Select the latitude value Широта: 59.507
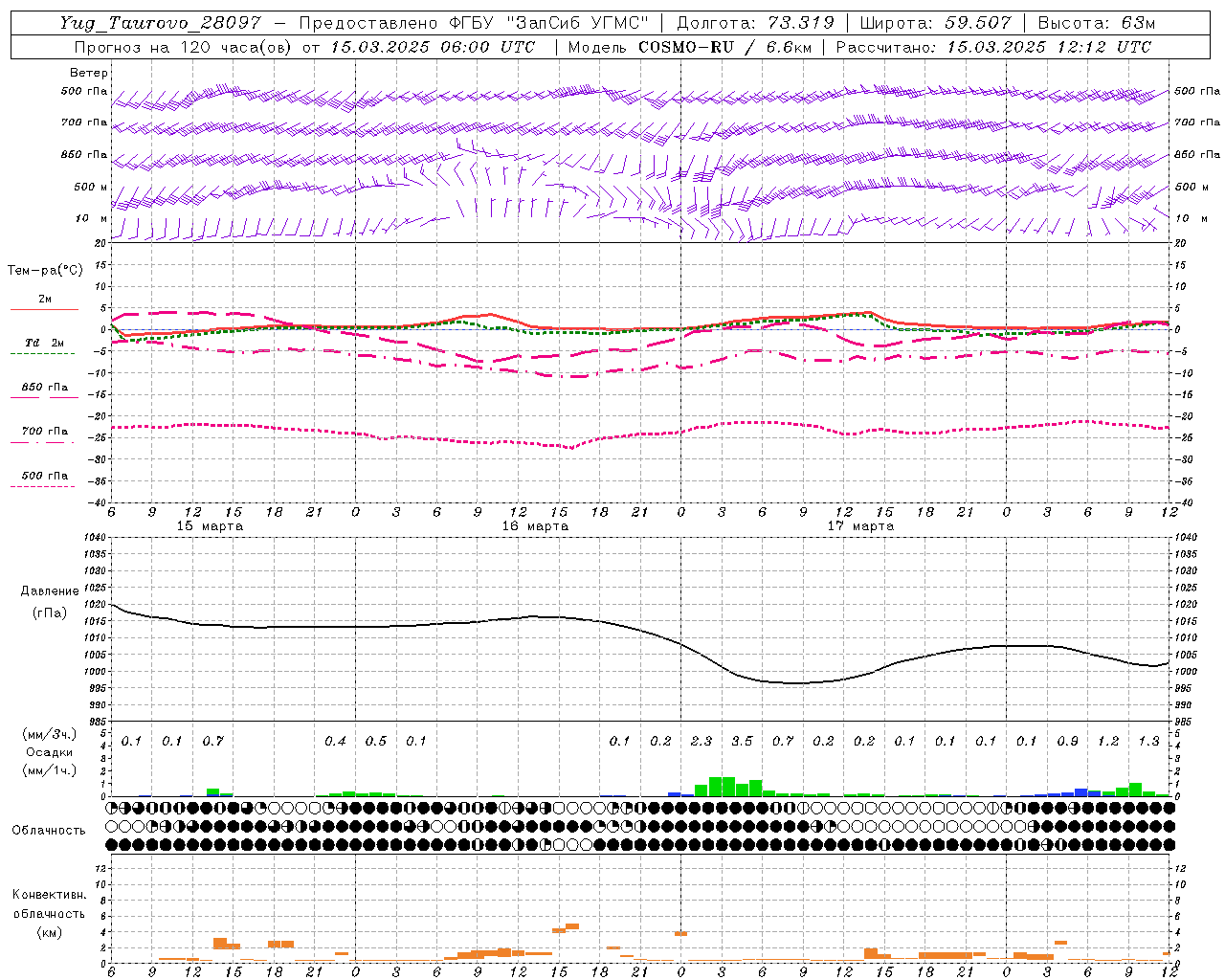The height and width of the screenshot is (980, 1225). pyautogui.click(x=935, y=23)
